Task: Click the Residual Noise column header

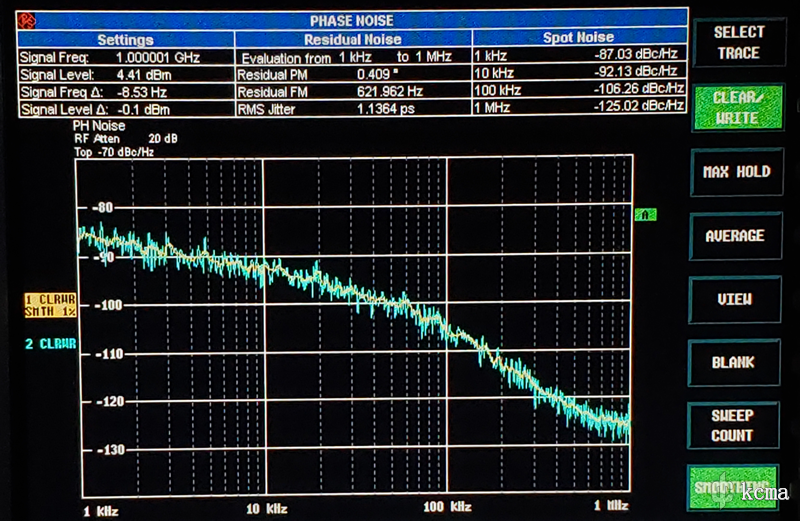Action: click(352, 39)
